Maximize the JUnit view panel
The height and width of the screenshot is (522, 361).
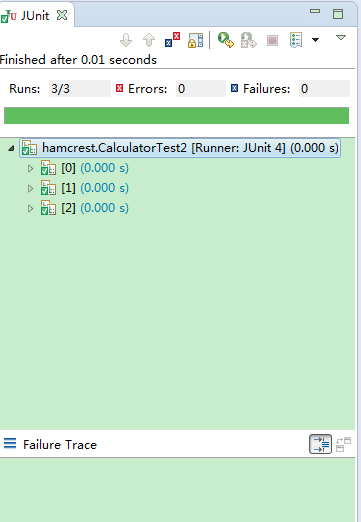(338, 14)
